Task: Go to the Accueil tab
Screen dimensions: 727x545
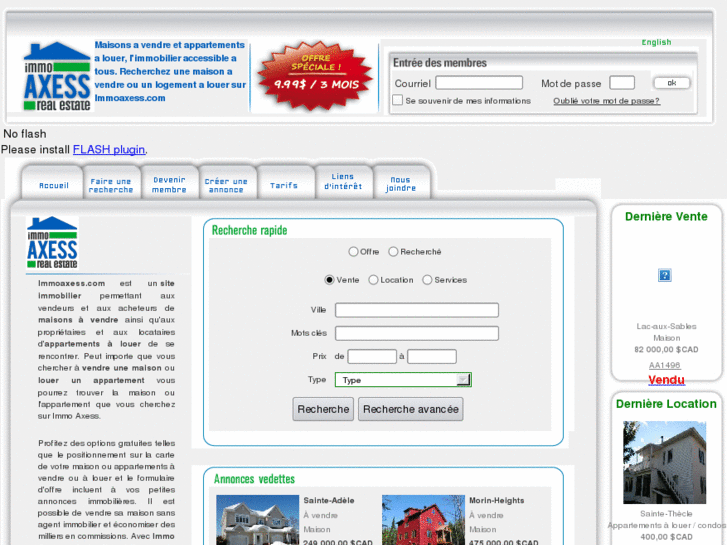Action: (x=54, y=185)
